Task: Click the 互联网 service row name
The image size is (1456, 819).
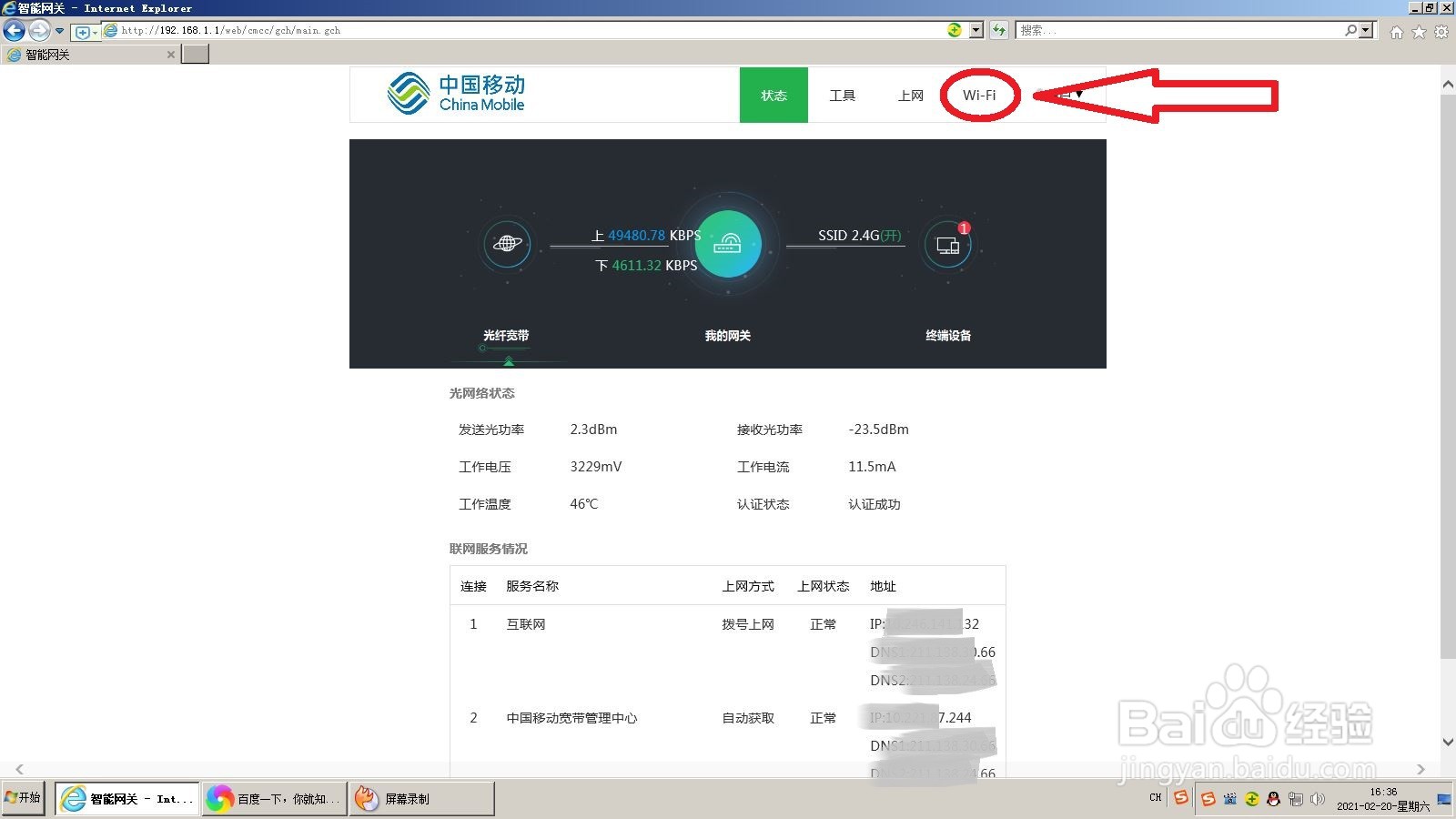Action: pos(525,624)
